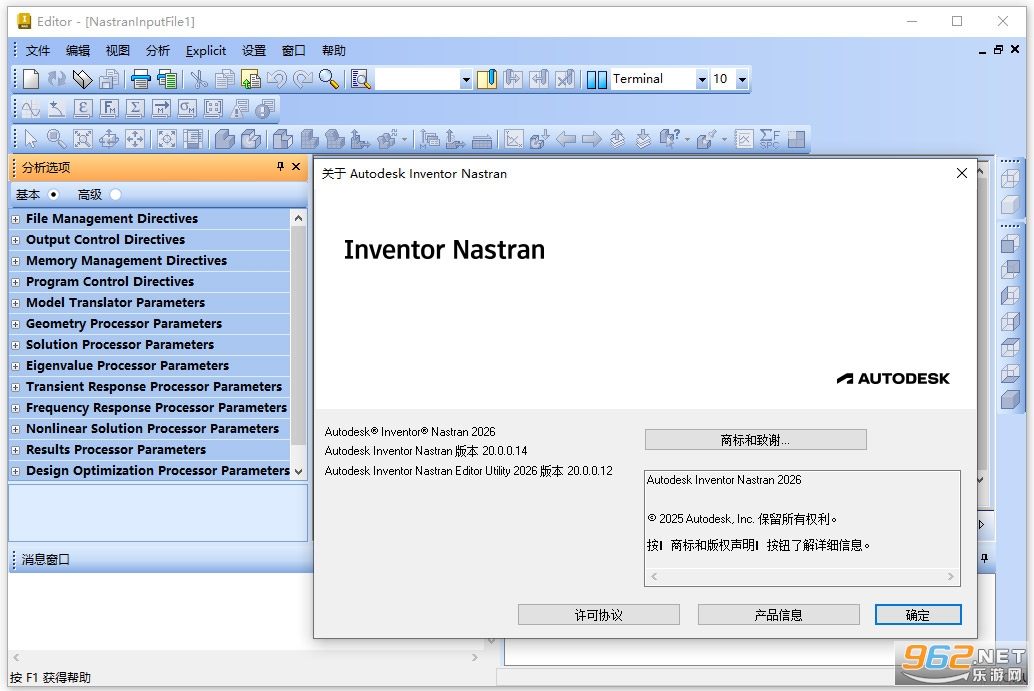The height and width of the screenshot is (691, 1034).
Task: Click the undo arrow icon
Action: (276, 79)
